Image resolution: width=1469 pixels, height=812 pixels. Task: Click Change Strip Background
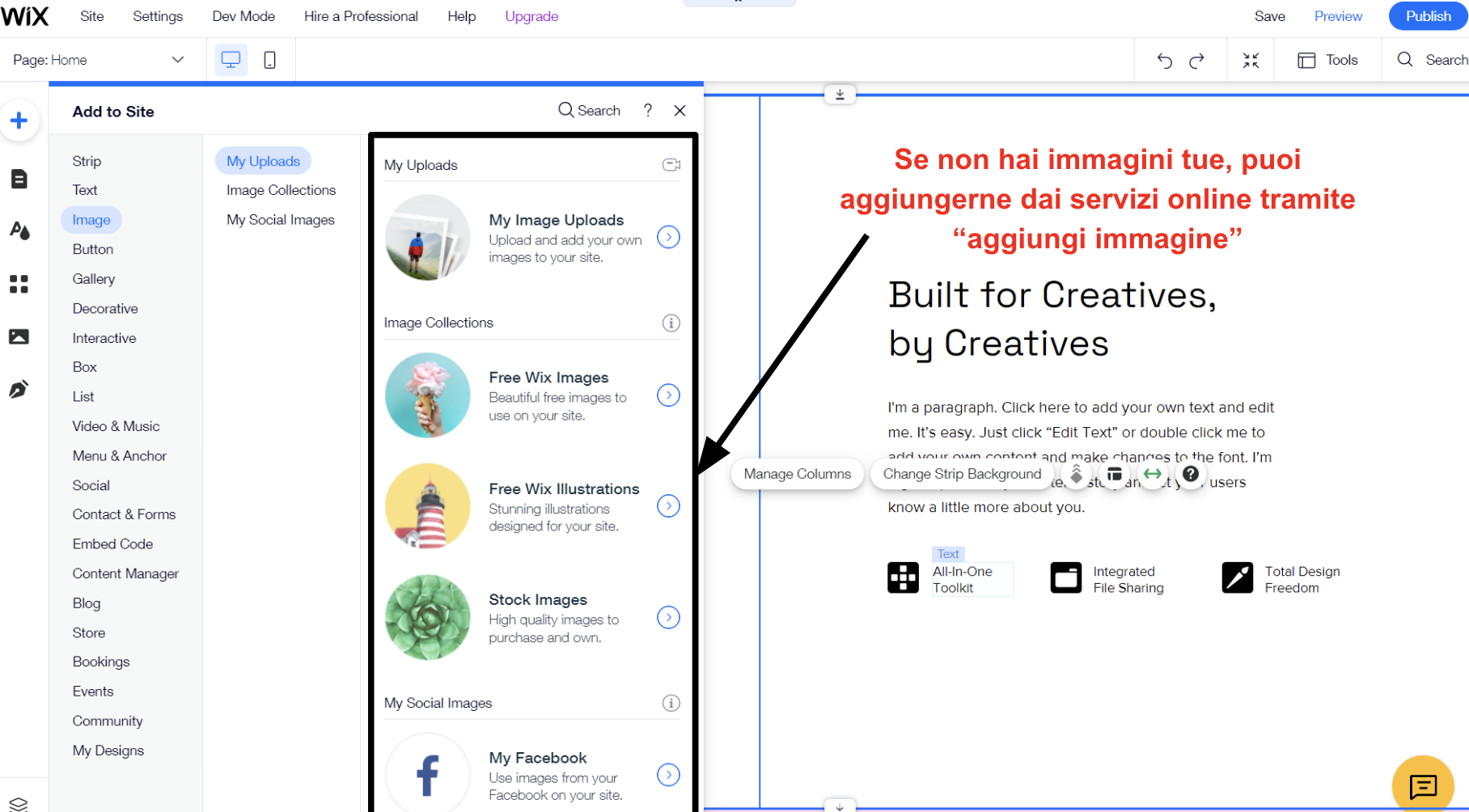click(962, 474)
